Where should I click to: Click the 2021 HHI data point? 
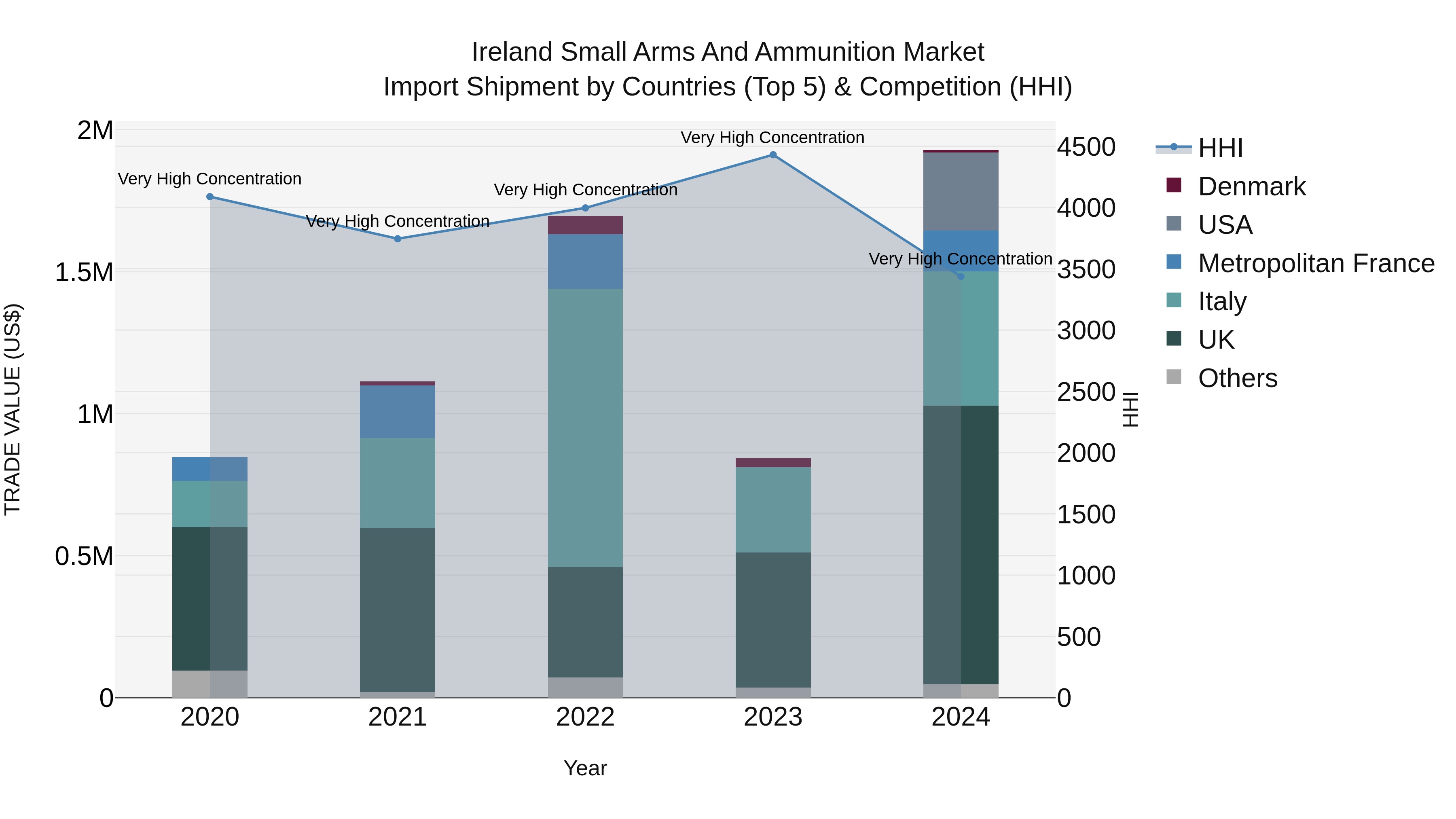tap(397, 239)
